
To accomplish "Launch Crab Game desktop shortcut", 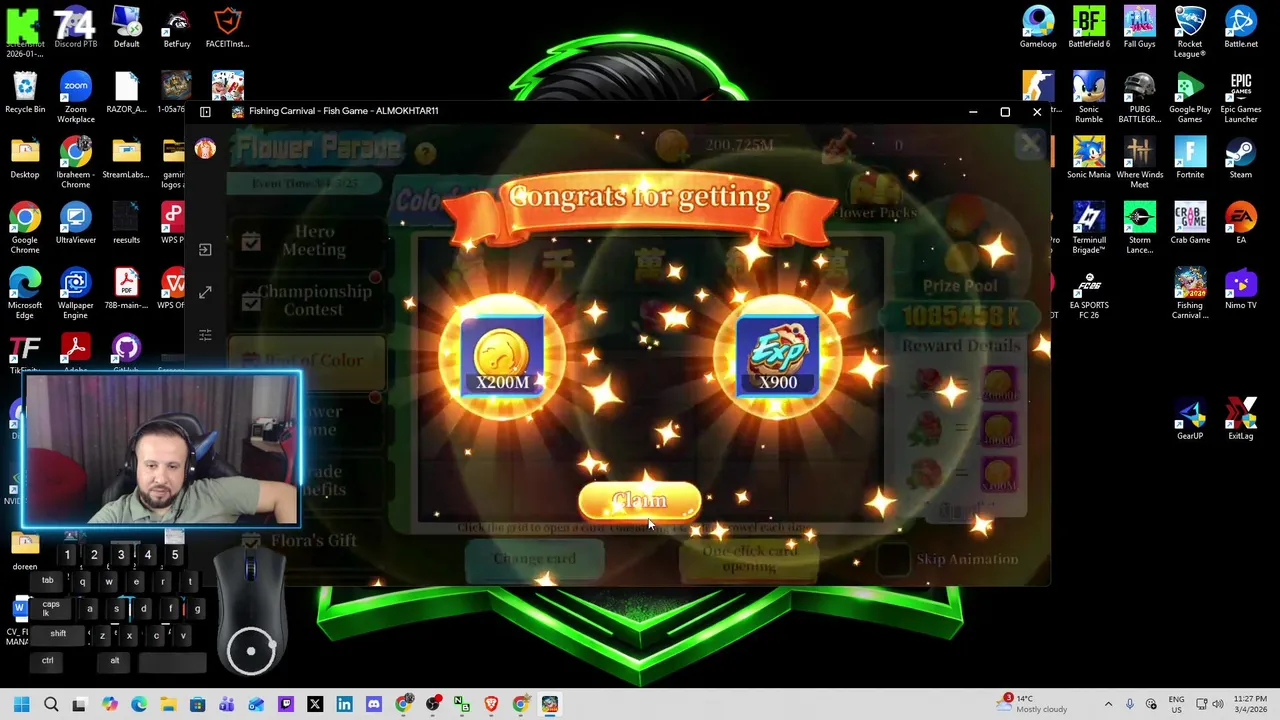I will click(1190, 223).
